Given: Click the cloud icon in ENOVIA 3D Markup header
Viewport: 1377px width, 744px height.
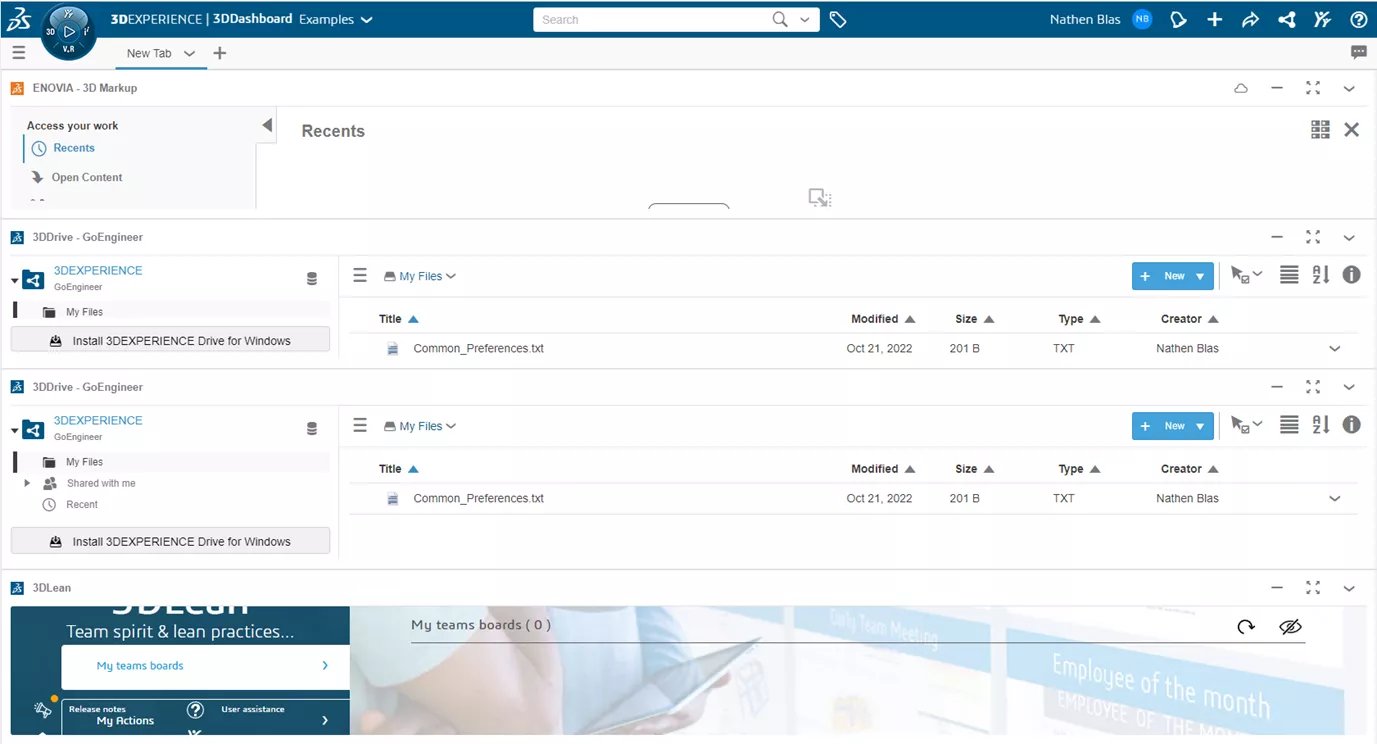Looking at the screenshot, I should pos(1241,88).
